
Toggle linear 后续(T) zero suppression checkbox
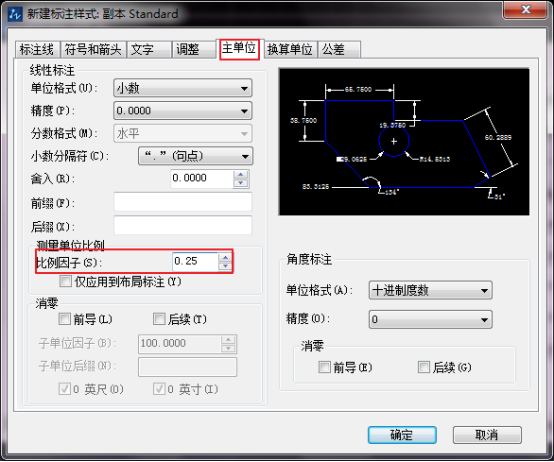159,319
